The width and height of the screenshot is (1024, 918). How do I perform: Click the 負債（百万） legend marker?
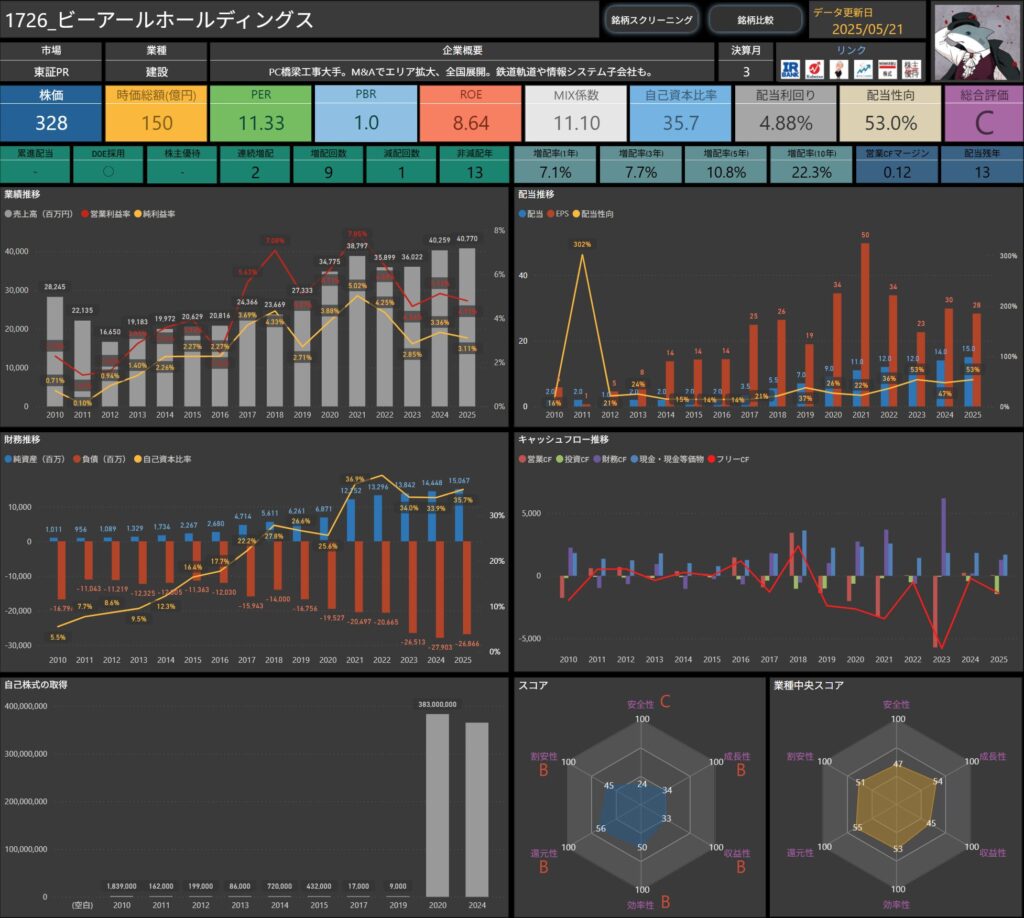click(77, 460)
